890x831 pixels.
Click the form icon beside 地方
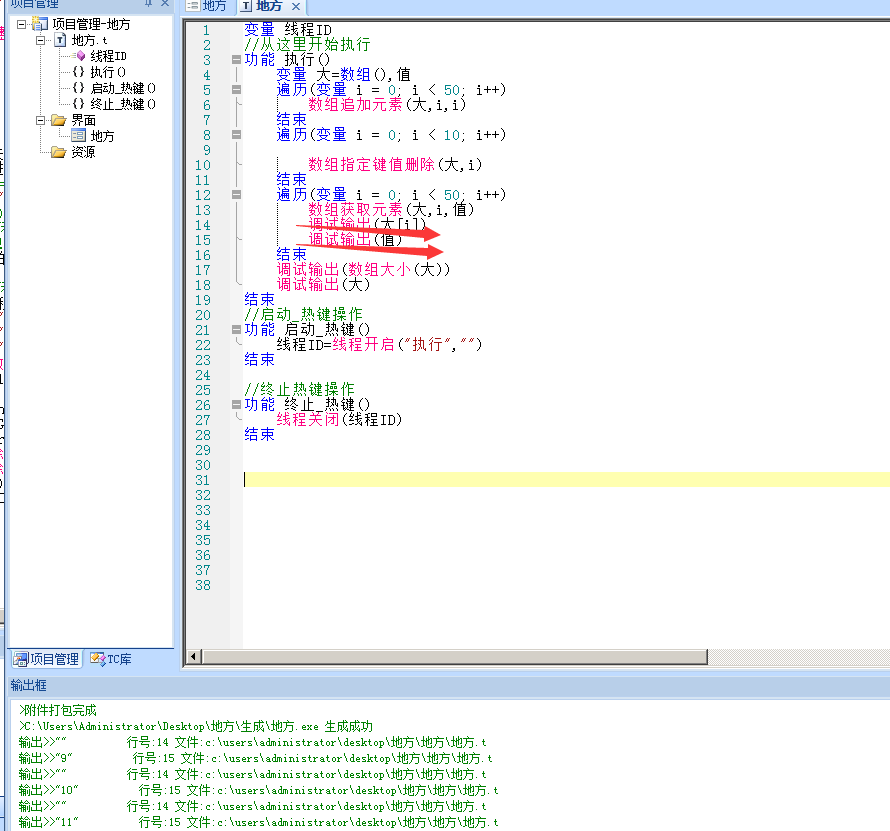pos(78,135)
